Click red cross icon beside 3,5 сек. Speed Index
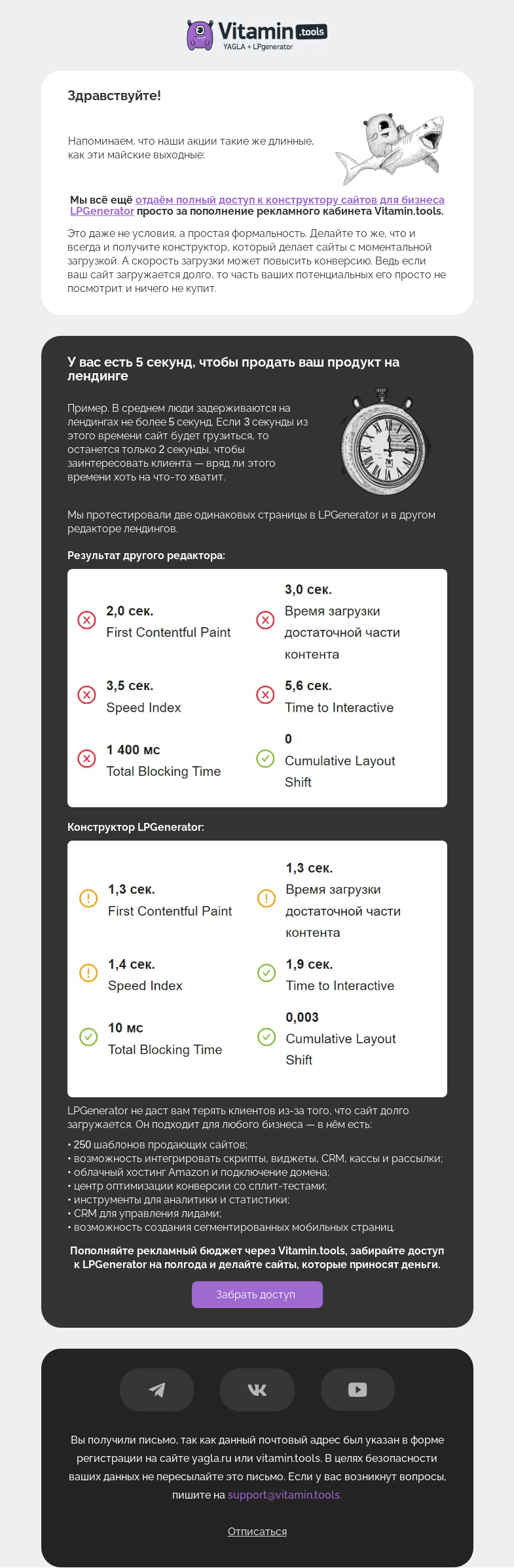514x1568 pixels. coord(86,695)
